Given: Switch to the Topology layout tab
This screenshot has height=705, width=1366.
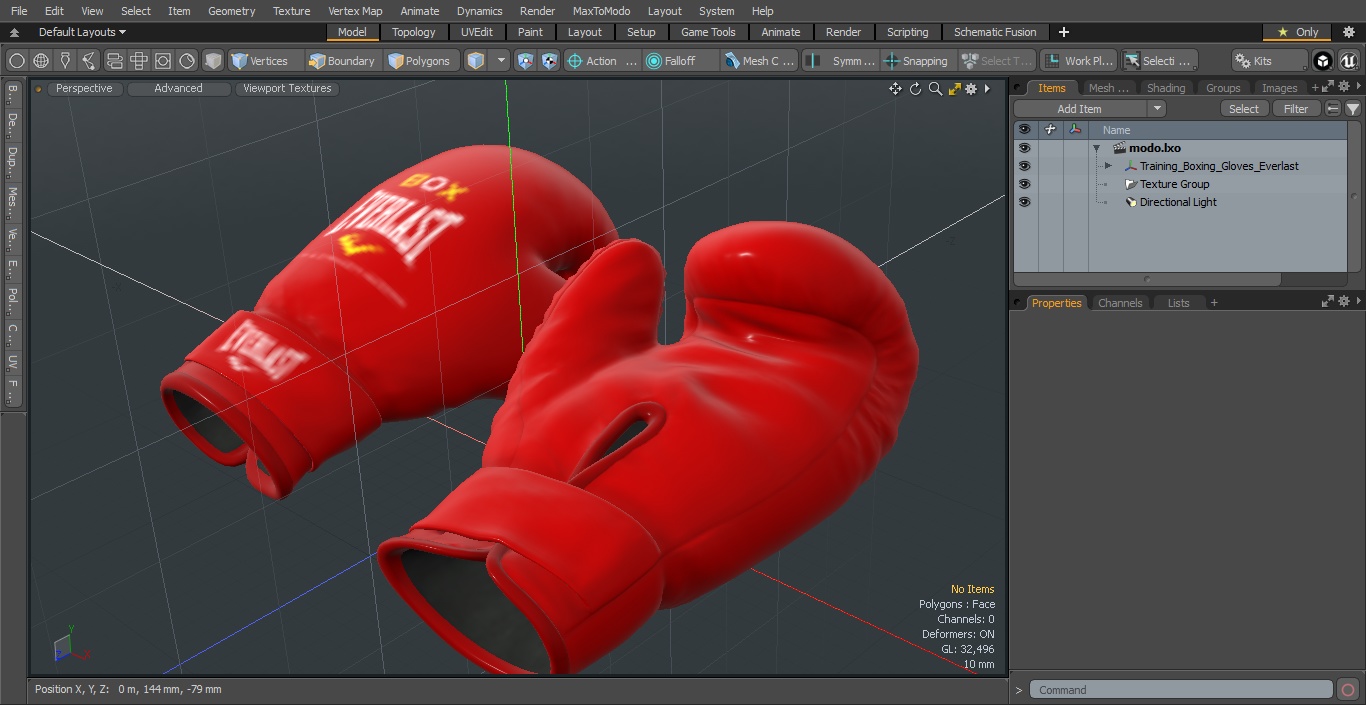Looking at the screenshot, I should [413, 32].
